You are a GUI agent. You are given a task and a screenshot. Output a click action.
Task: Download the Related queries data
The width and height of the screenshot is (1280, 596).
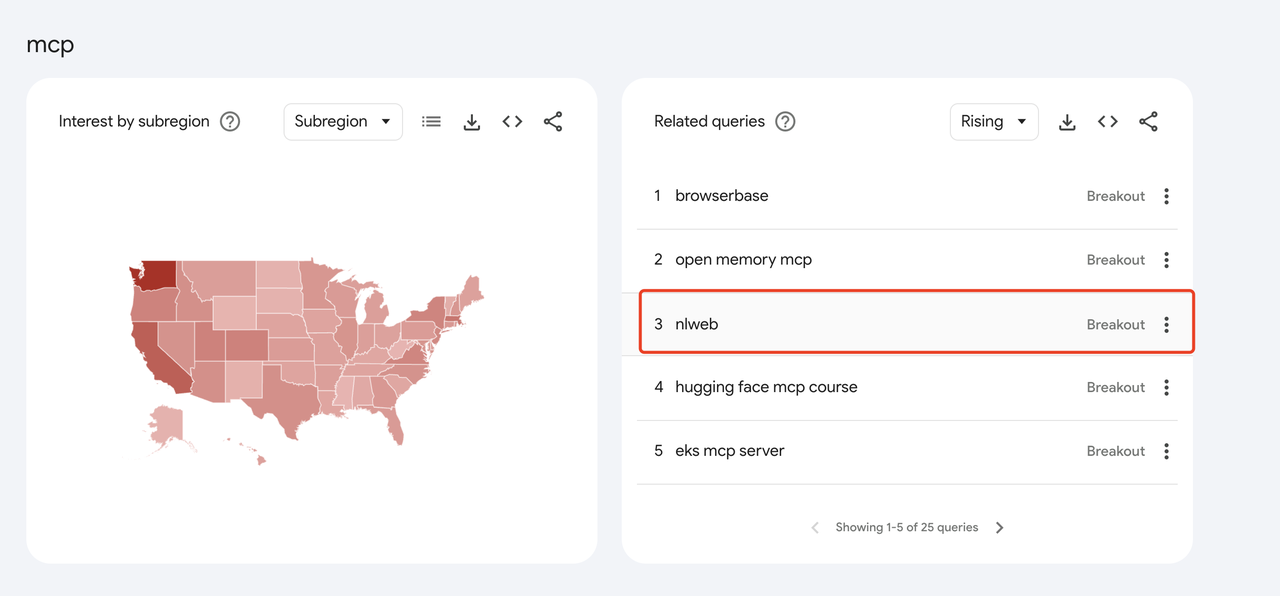coord(1067,122)
